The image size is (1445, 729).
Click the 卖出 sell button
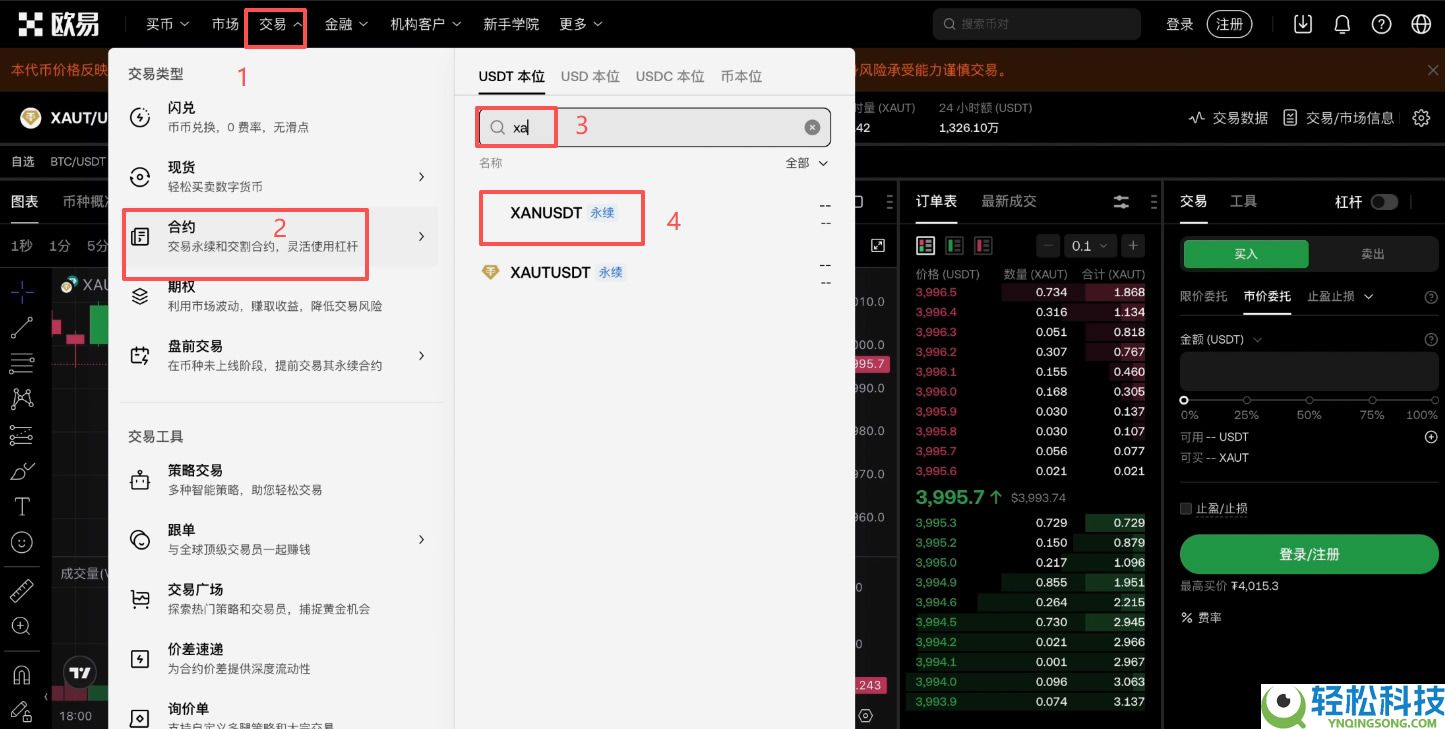click(1372, 253)
